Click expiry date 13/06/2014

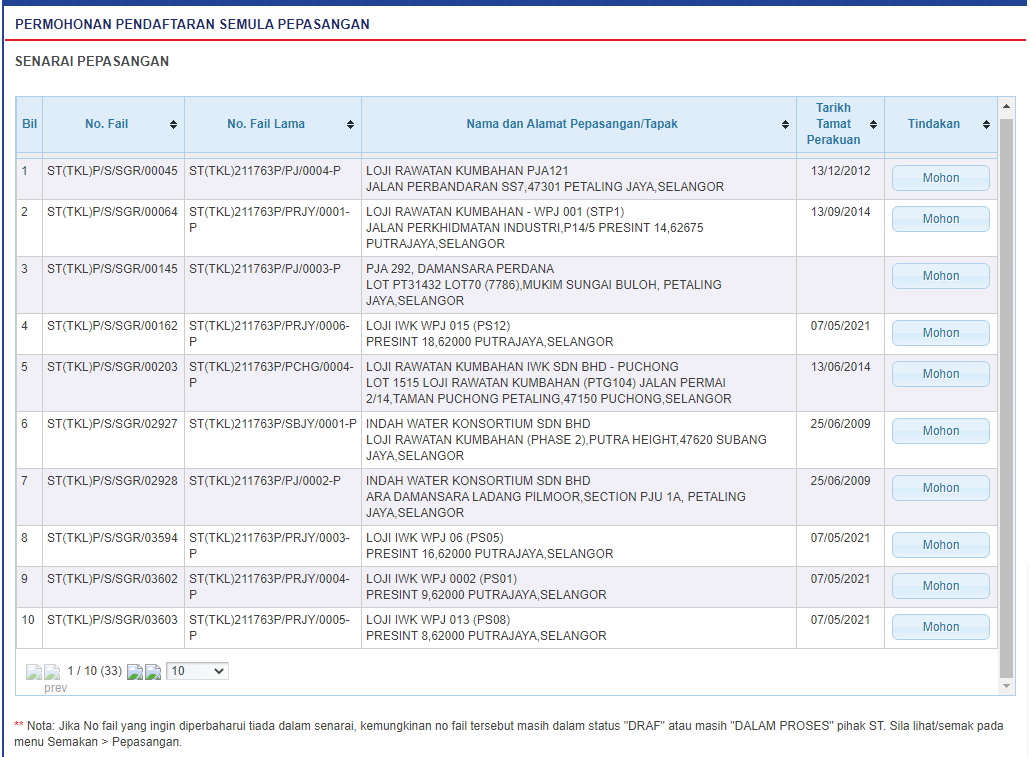pyautogui.click(x=840, y=367)
